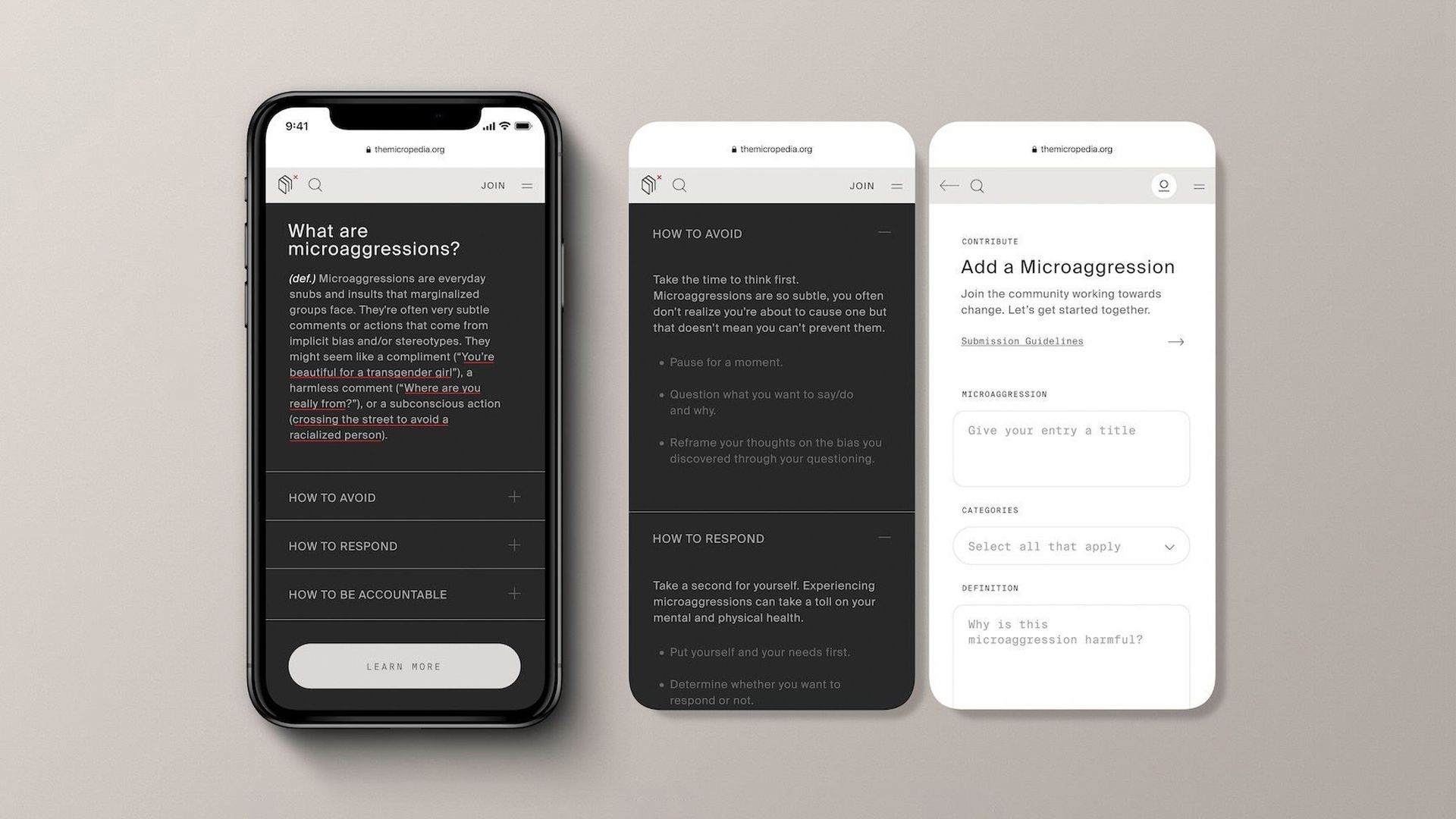Image resolution: width=1456 pixels, height=819 pixels.
Task: Click the search icon on third screen
Action: pyautogui.click(x=977, y=185)
